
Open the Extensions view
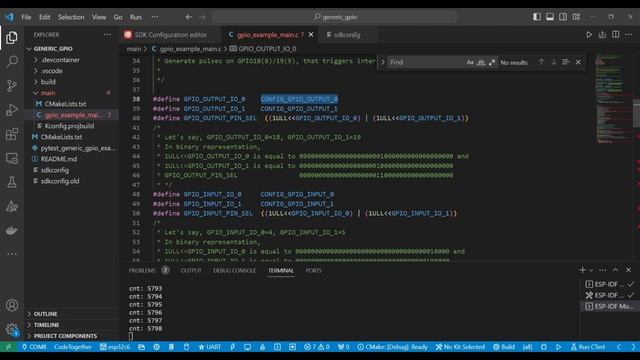(x=12, y=134)
